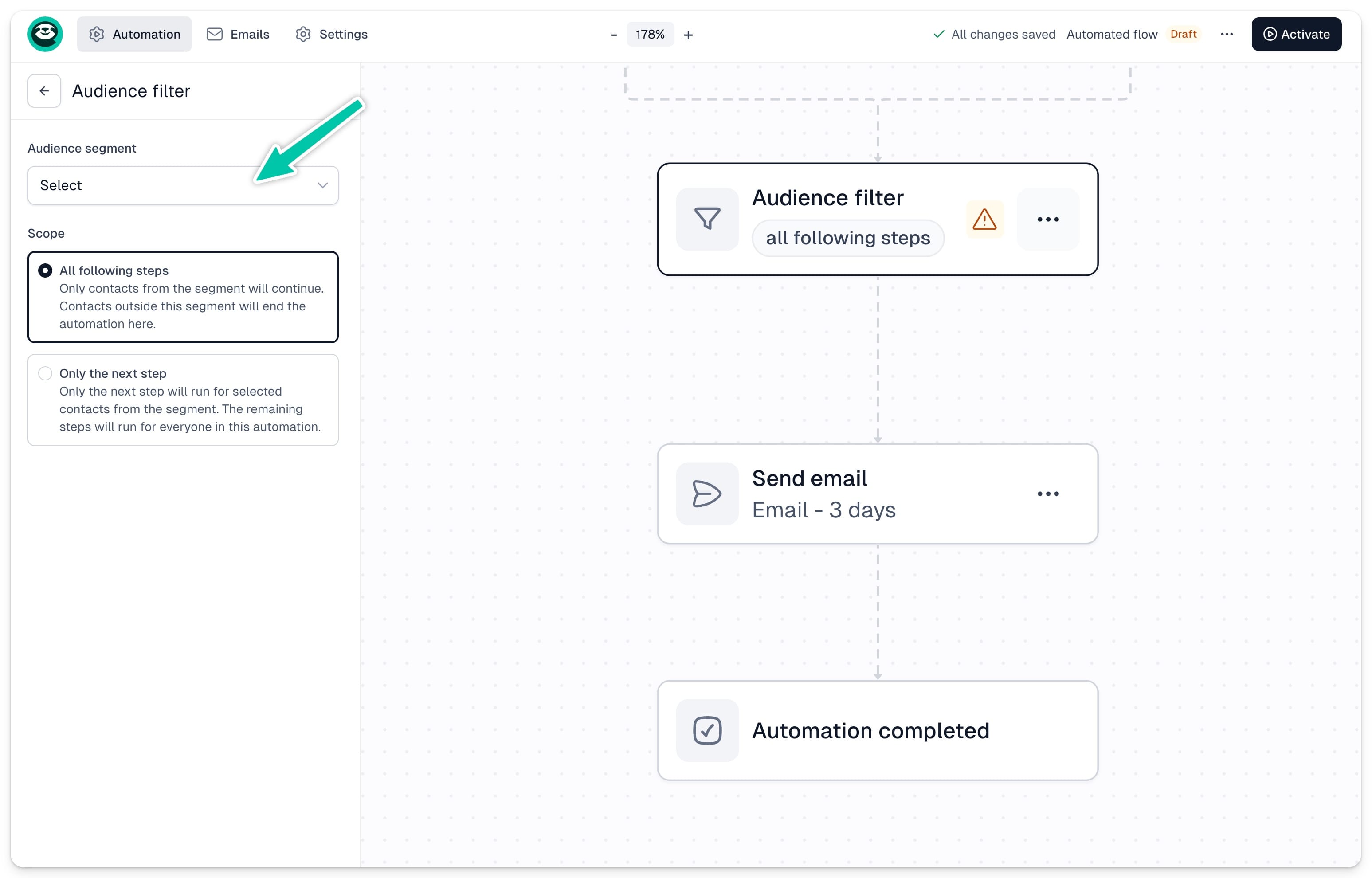Image resolution: width=1372 pixels, height=878 pixels.
Task: Click the Send email node paper plane icon
Action: (707, 494)
